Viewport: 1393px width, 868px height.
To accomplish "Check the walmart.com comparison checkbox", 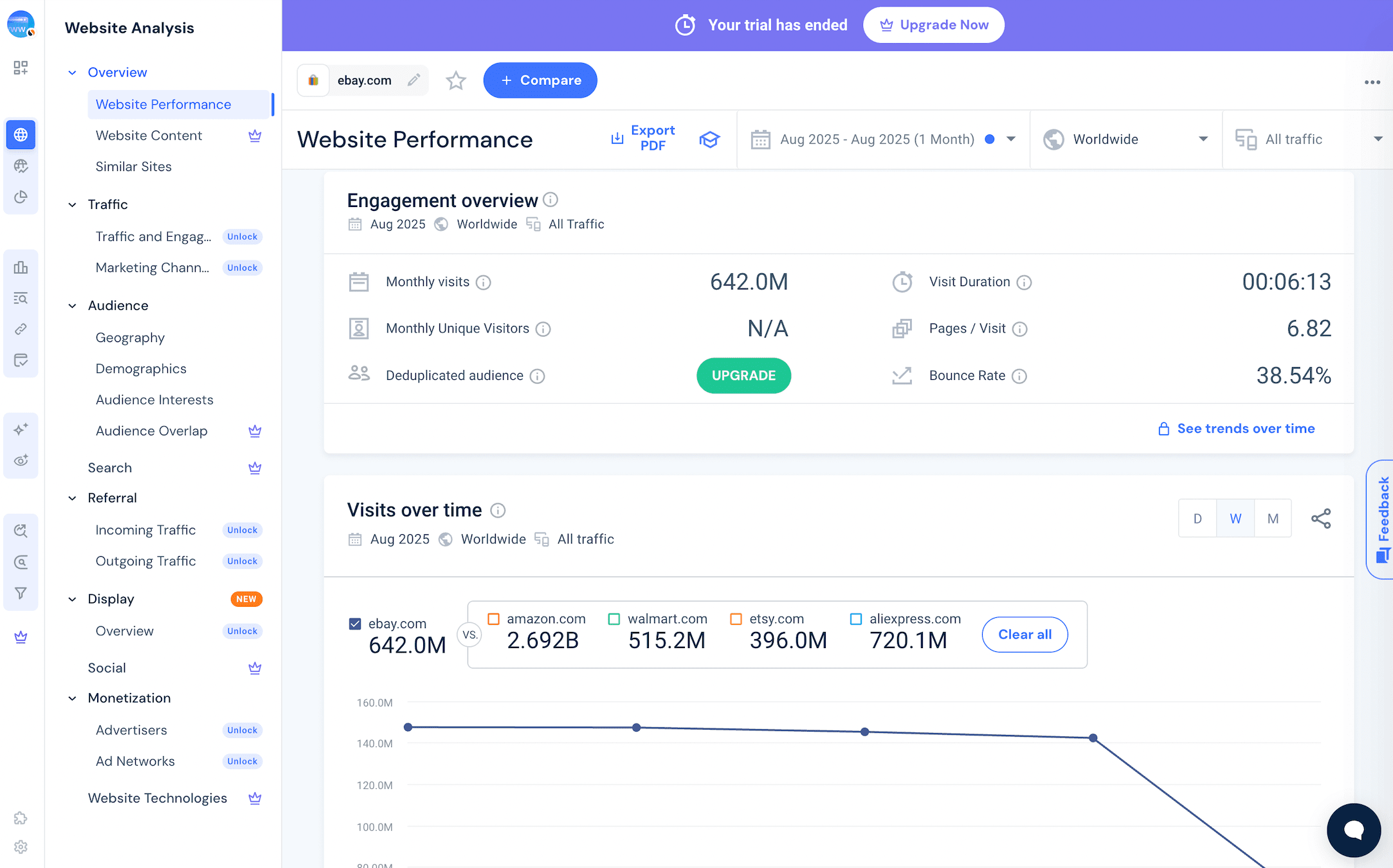I will point(614,619).
